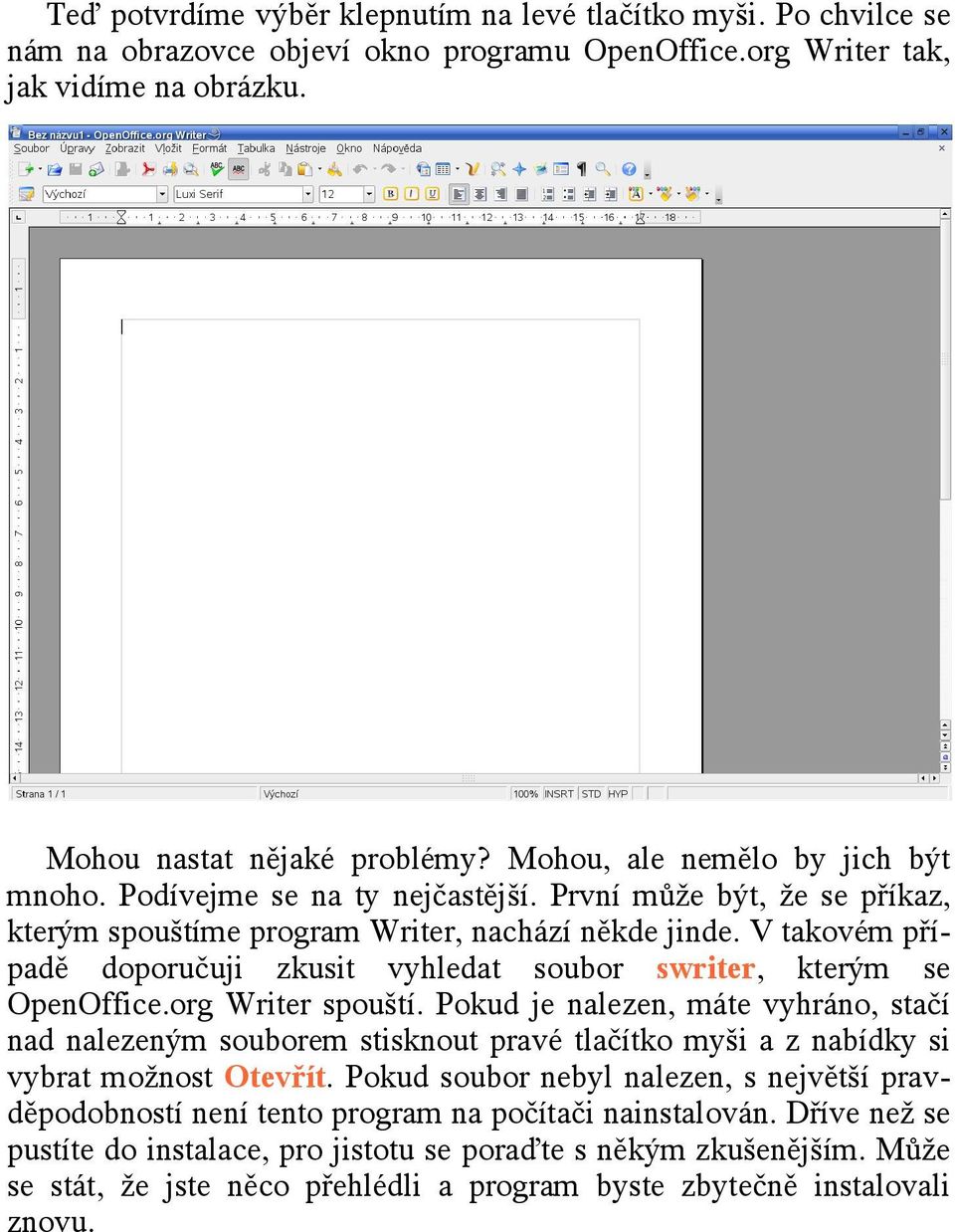955x1232 pixels.
Task: Toggle Bold formatting button
Action: (x=391, y=194)
